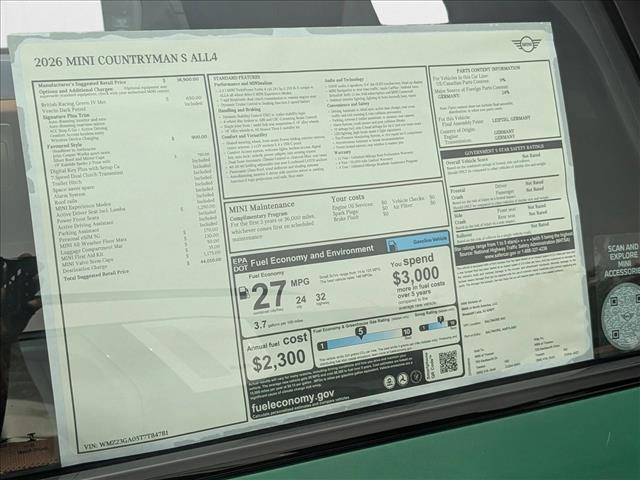Click the Scan and Explore MINI Accessories text
The width and height of the screenshot is (640, 480).
(x=621, y=260)
